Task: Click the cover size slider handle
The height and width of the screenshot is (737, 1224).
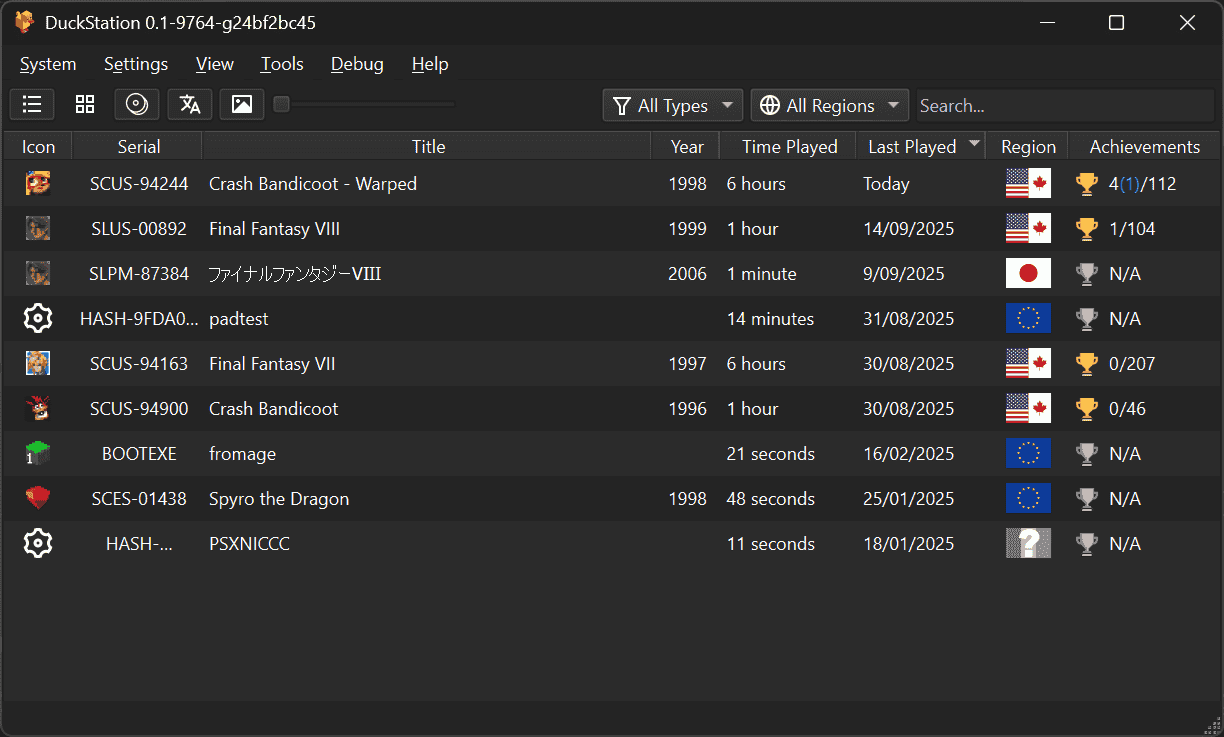Action: (x=282, y=104)
